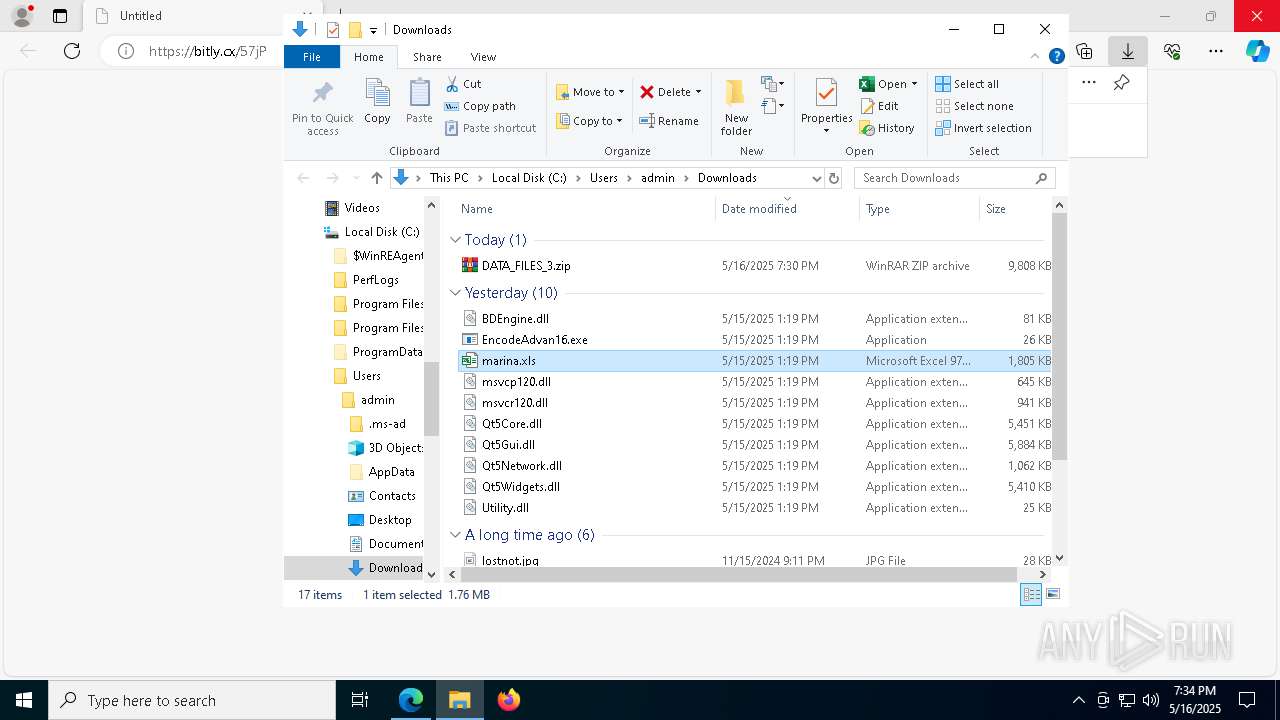Click the Paste ribbon icon

pos(419,102)
